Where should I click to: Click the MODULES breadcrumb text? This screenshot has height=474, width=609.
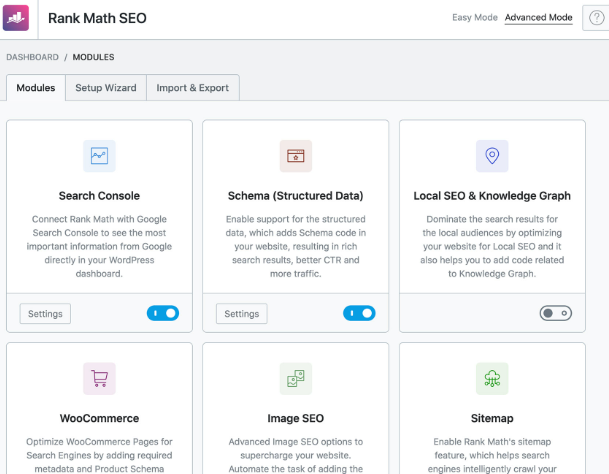pyautogui.click(x=94, y=57)
